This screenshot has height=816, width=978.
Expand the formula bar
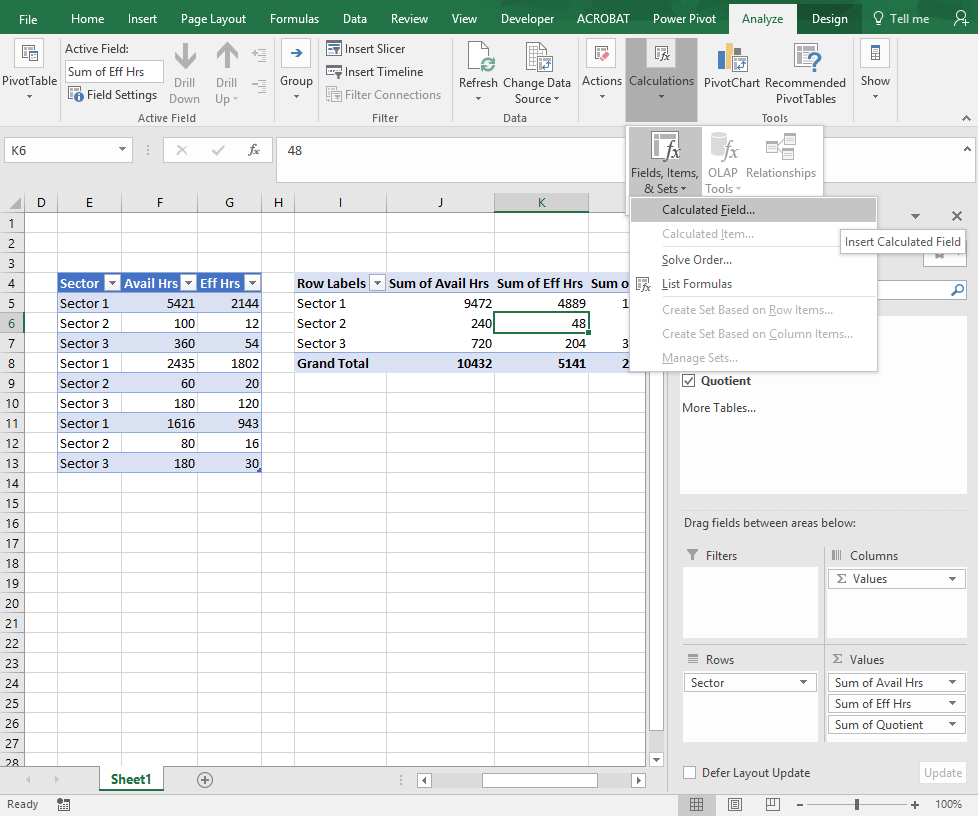click(x=967, y=149)
